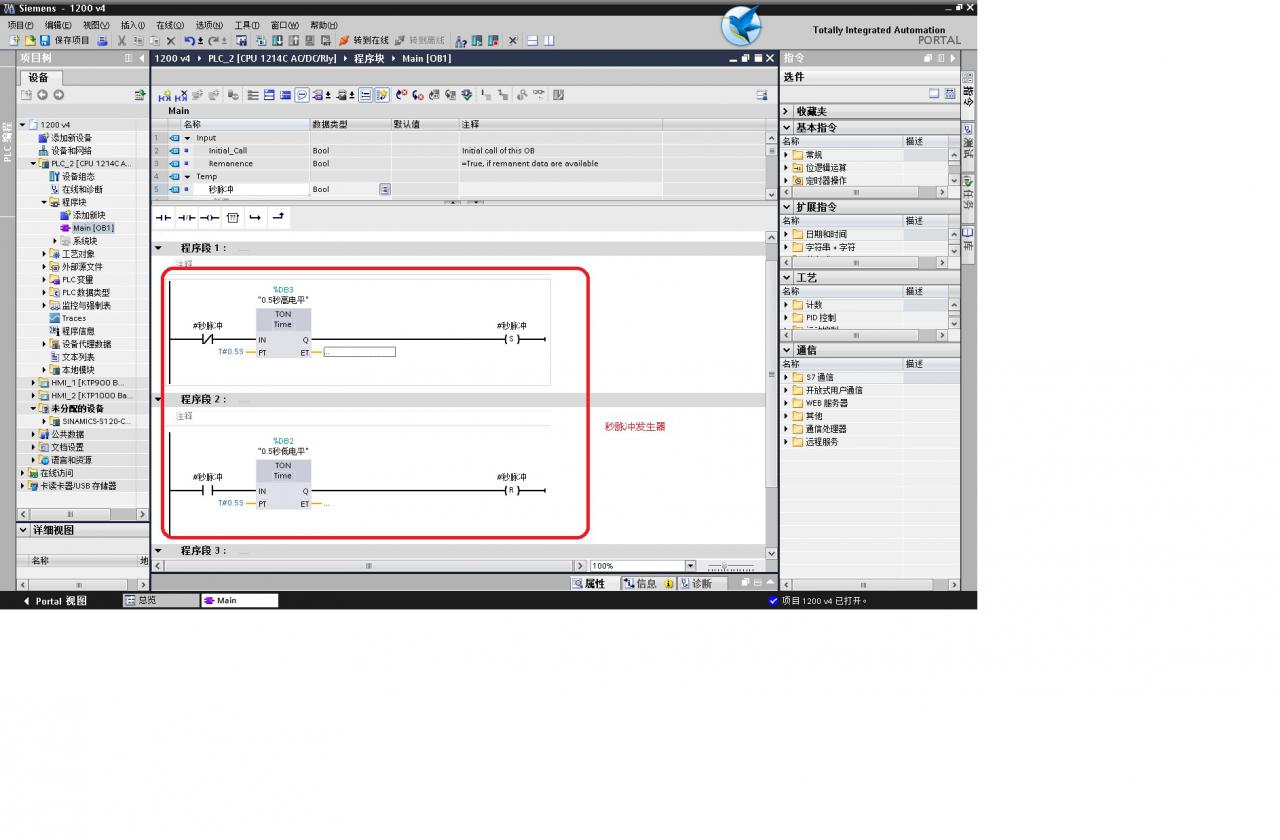The height and width of the screenshot is (840, 1280).
Task: Click the absolute/symbolic operands icon
Action: click(318, 95)
